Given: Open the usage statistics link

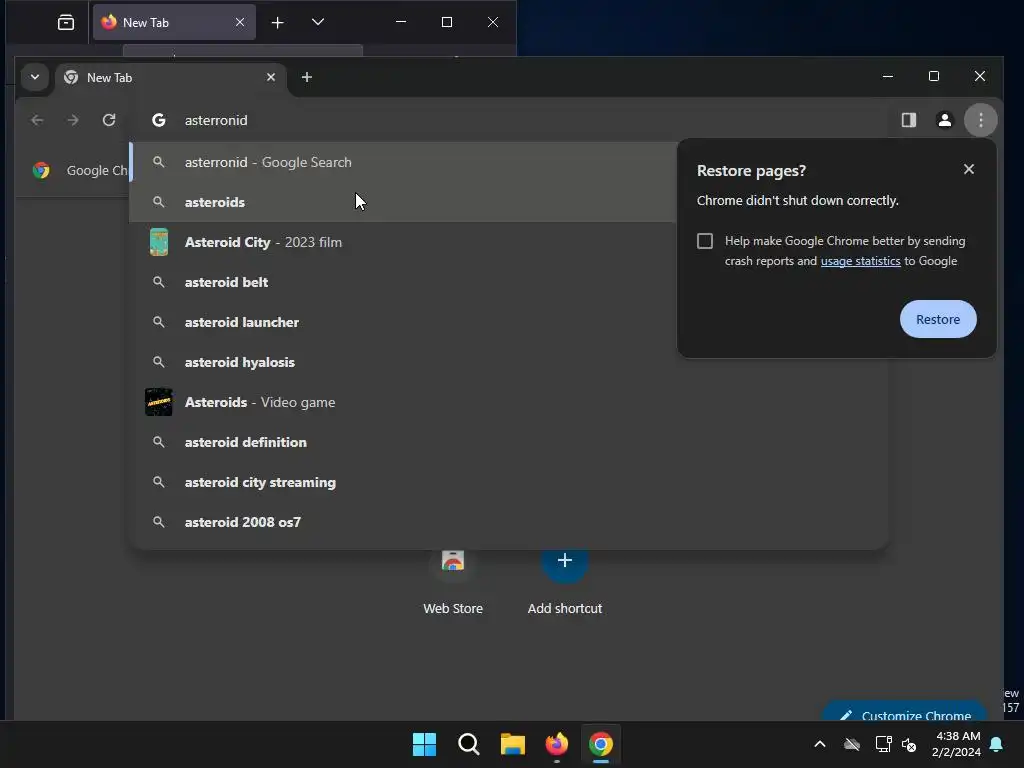Looking at the screenshot, I should [x=860, y=261].
